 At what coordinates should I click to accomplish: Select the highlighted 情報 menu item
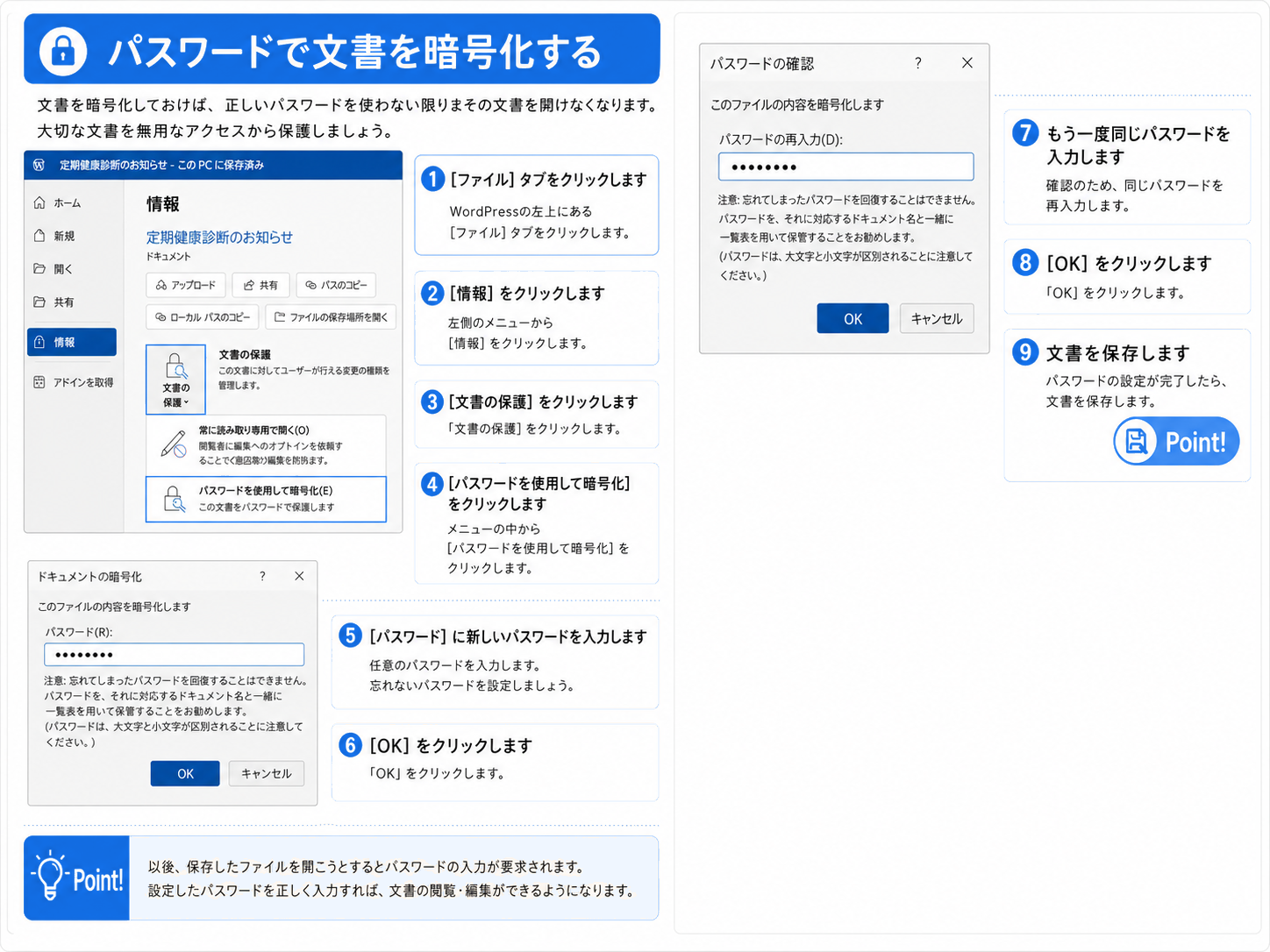72,342
